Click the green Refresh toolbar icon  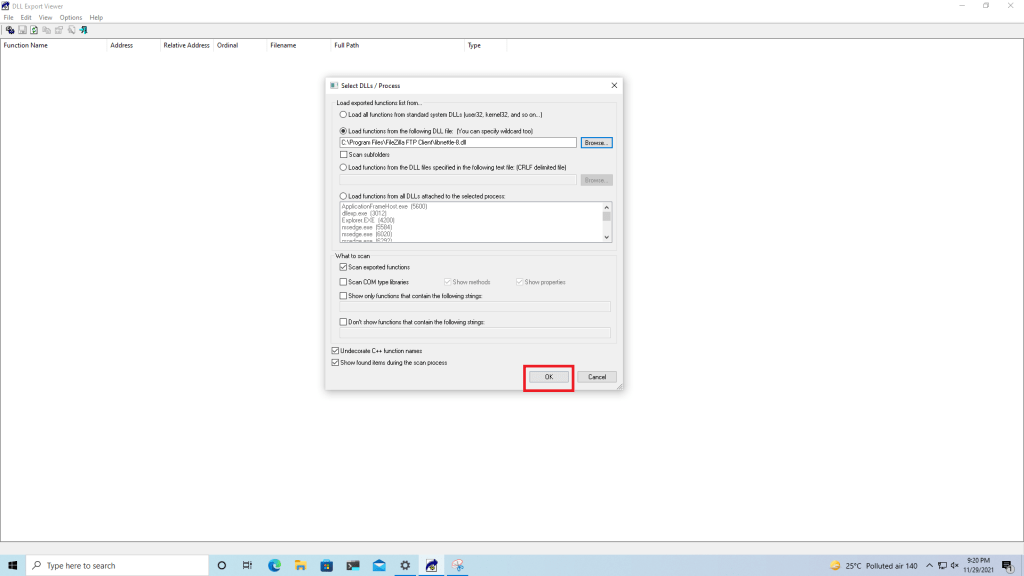34,30
